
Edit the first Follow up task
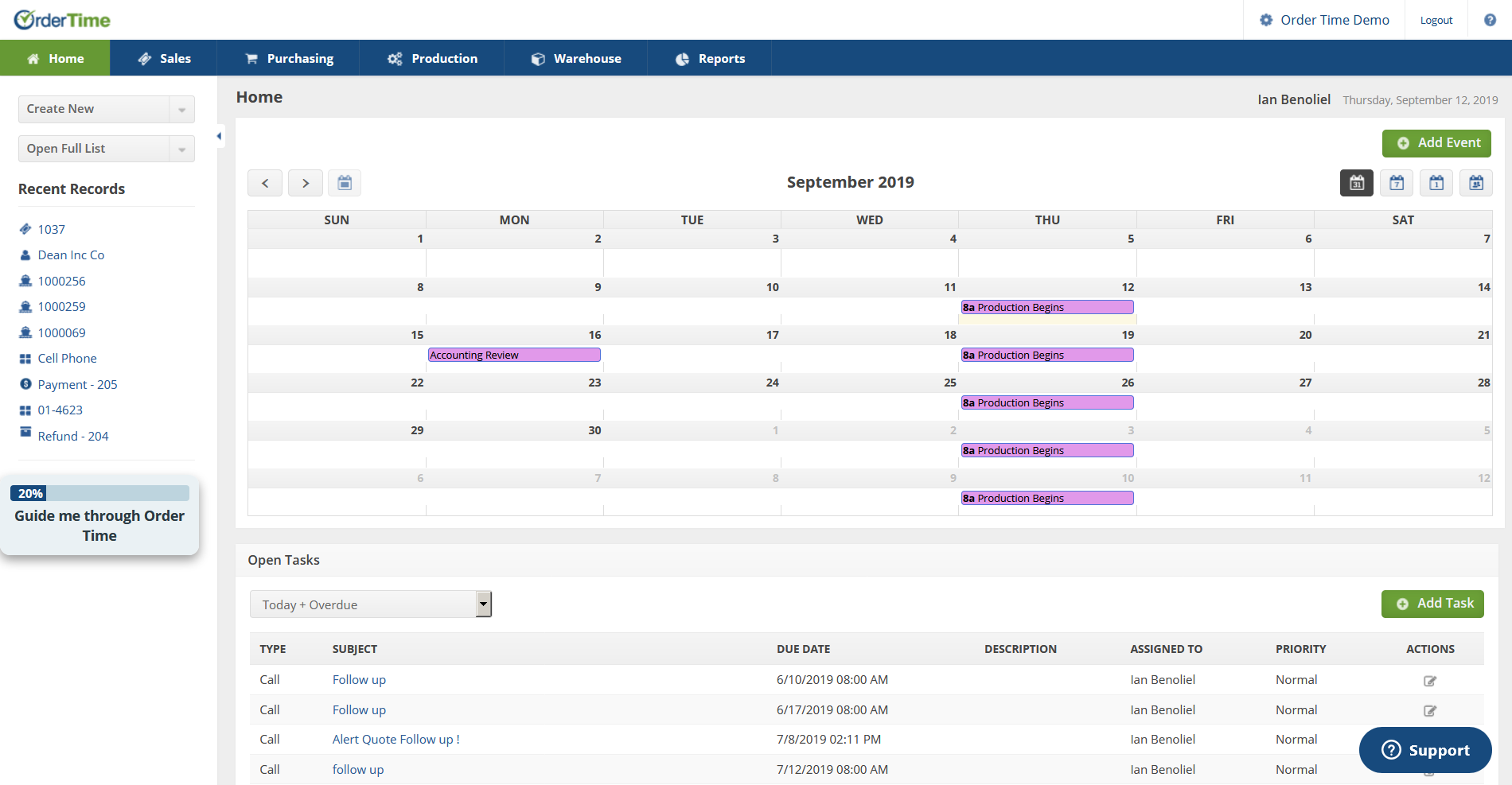click(1430, 681)
